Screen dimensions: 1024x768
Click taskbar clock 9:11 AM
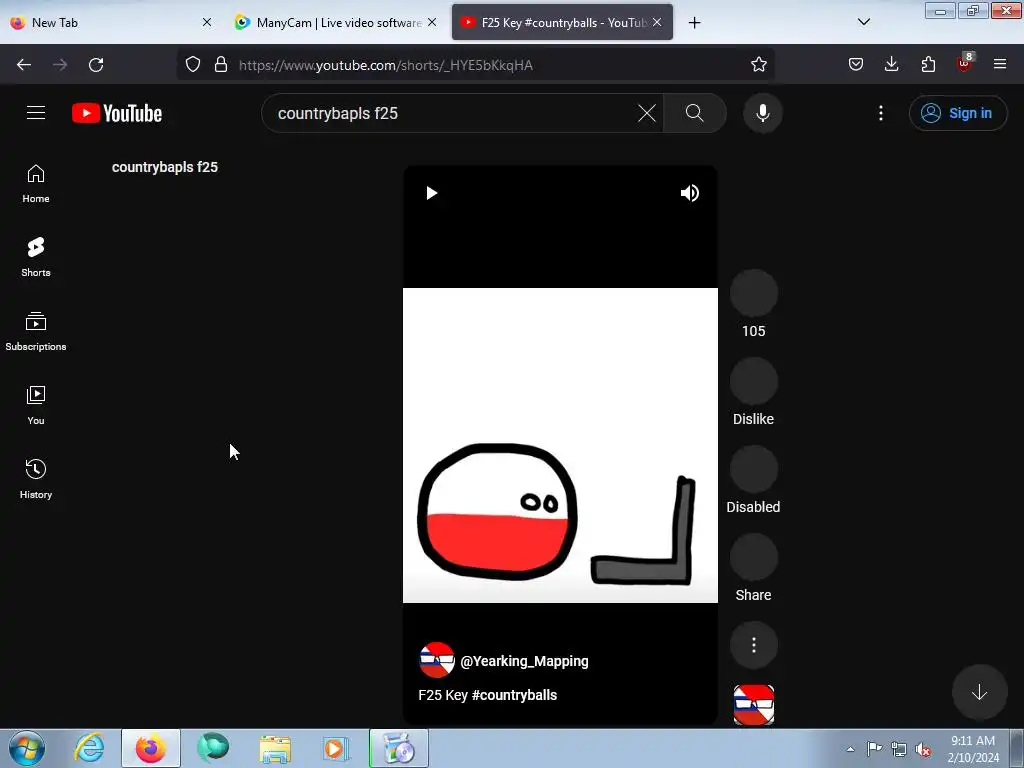[x=972, y=748]
